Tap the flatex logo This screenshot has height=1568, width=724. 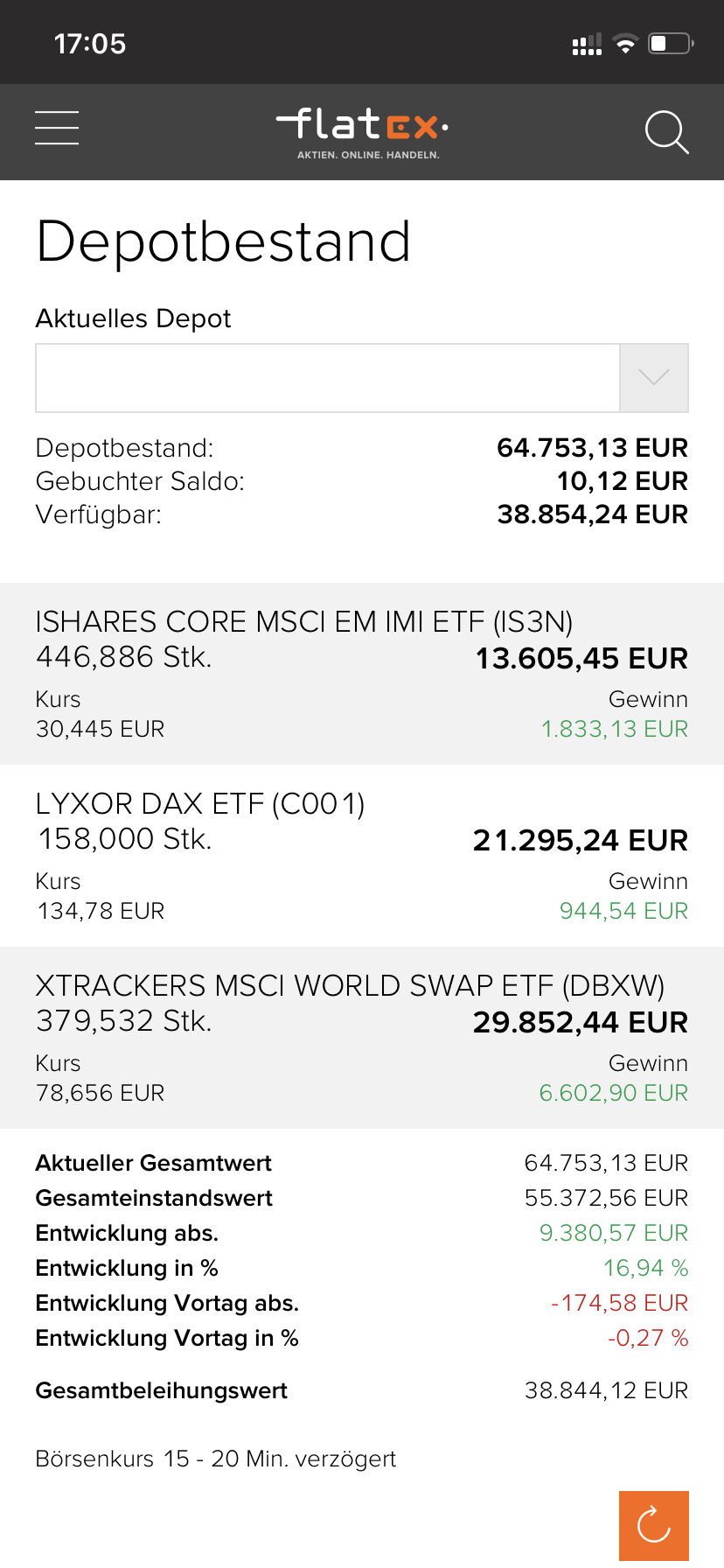[362, 133]
